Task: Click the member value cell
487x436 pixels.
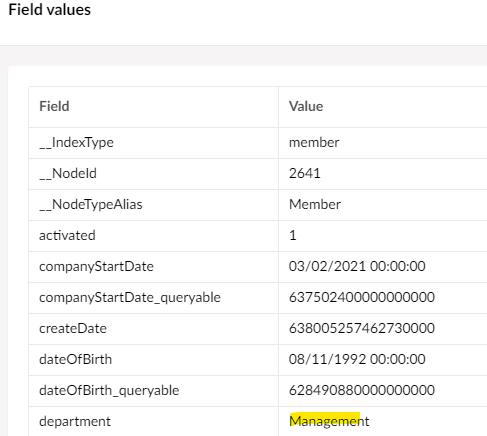Action: pos(314,143)
